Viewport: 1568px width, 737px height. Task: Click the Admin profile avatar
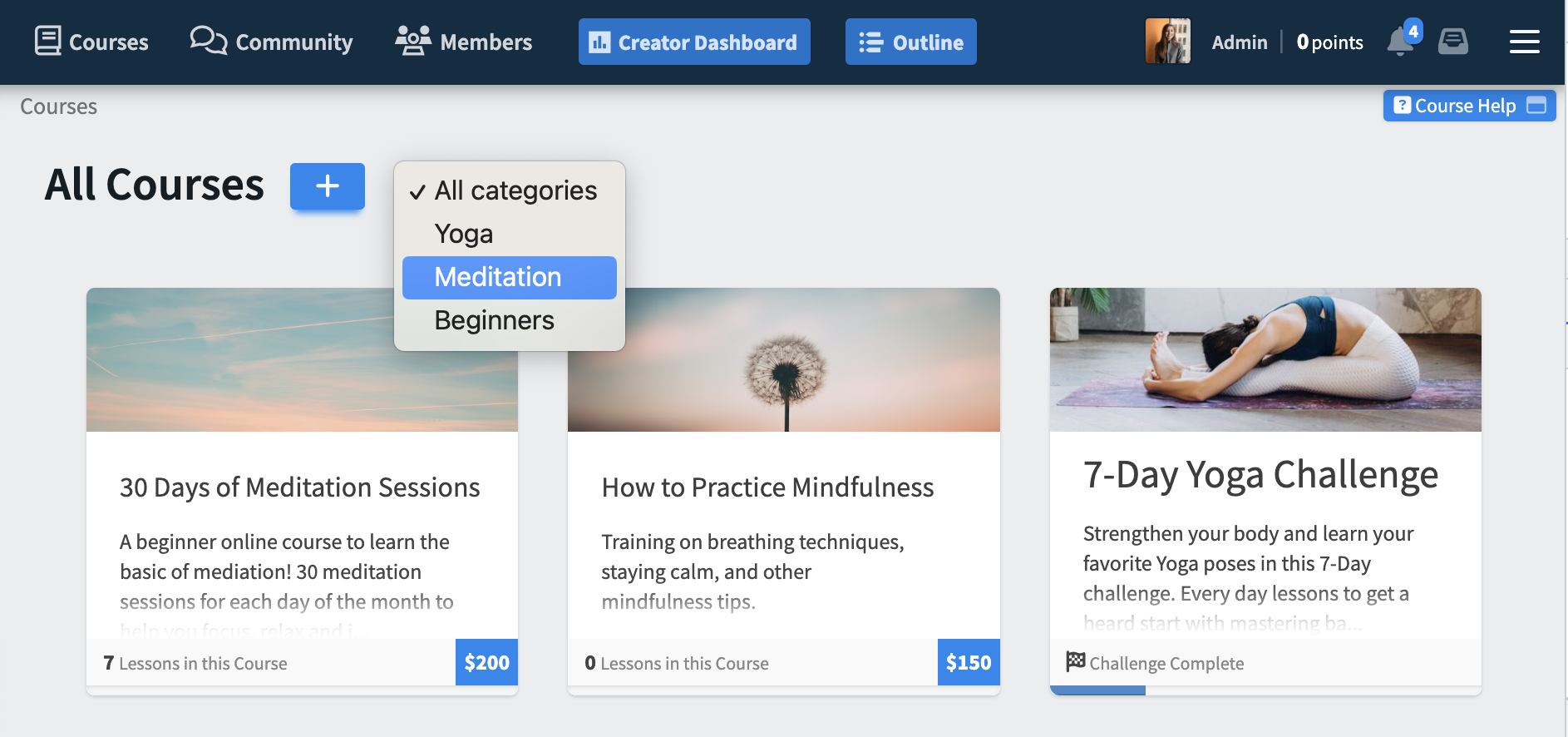[1168, 42]
